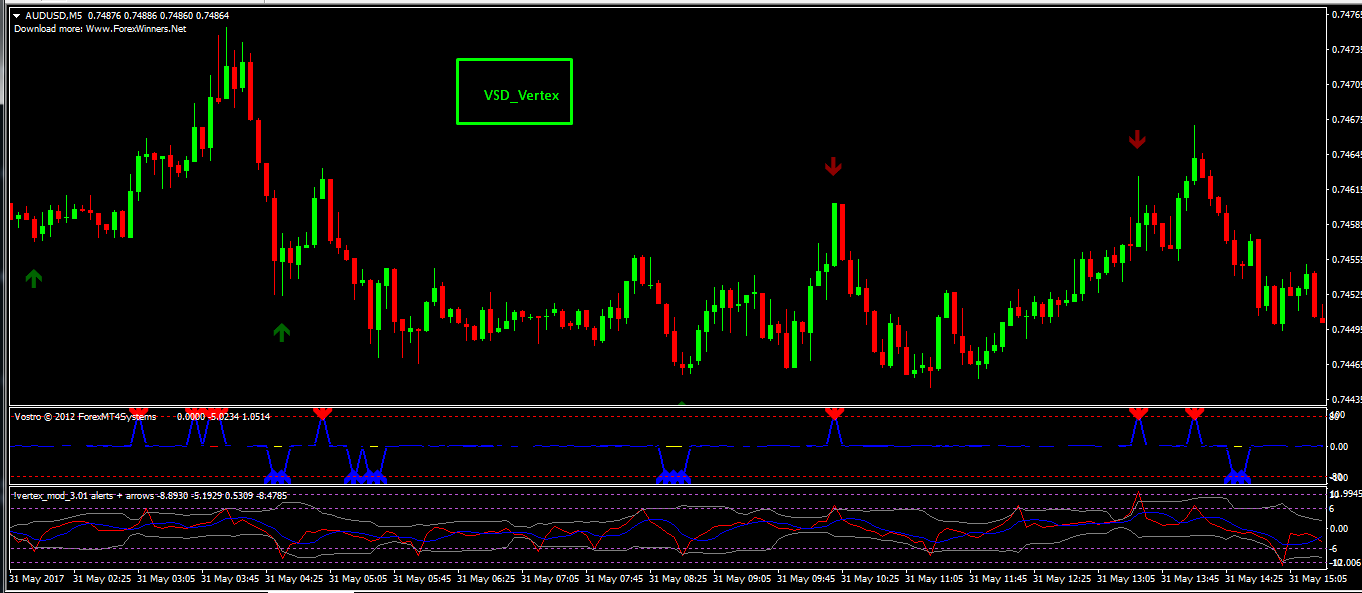Click the red Vostro marker near 09:45
Image resolution: width=1362 pixels, height=593 pixels.
tap(835, 412)
